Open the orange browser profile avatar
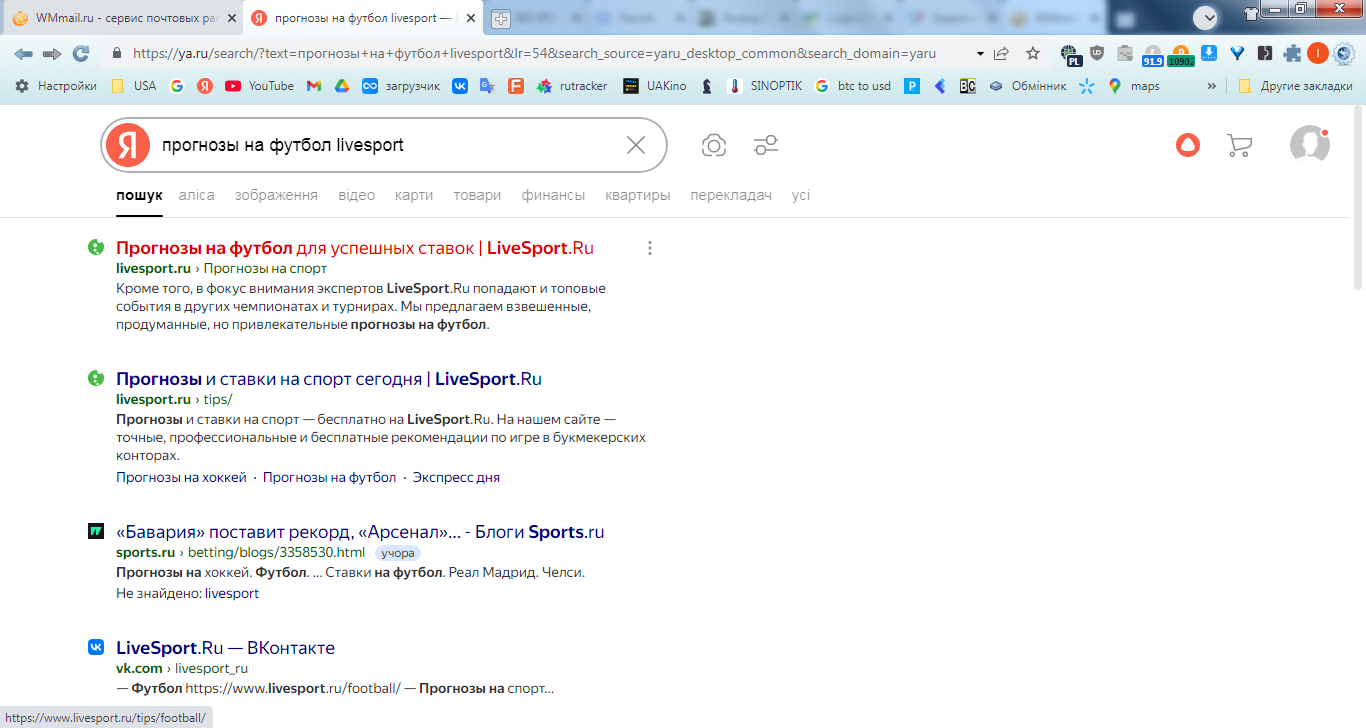 coord(1318,54)
